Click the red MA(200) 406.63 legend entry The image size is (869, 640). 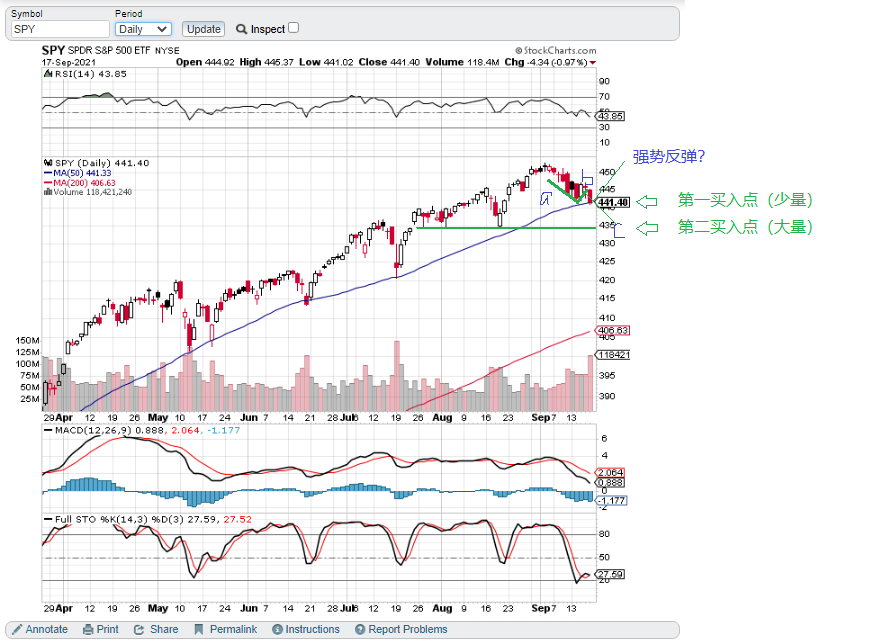[x=84, y=182]
